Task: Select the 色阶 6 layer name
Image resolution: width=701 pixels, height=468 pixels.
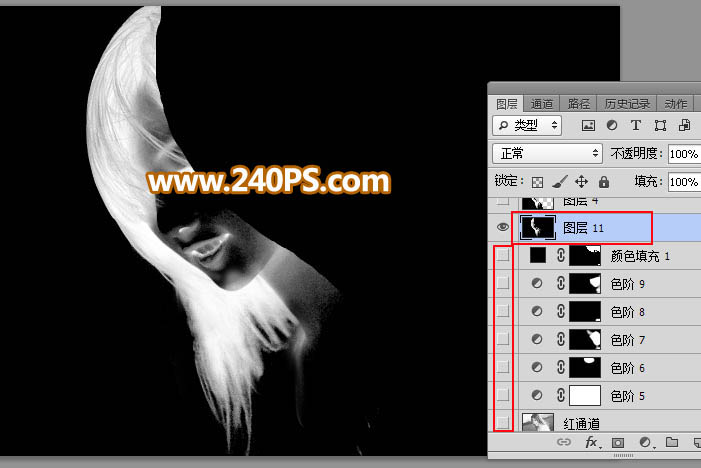Action: click(628, 368)
